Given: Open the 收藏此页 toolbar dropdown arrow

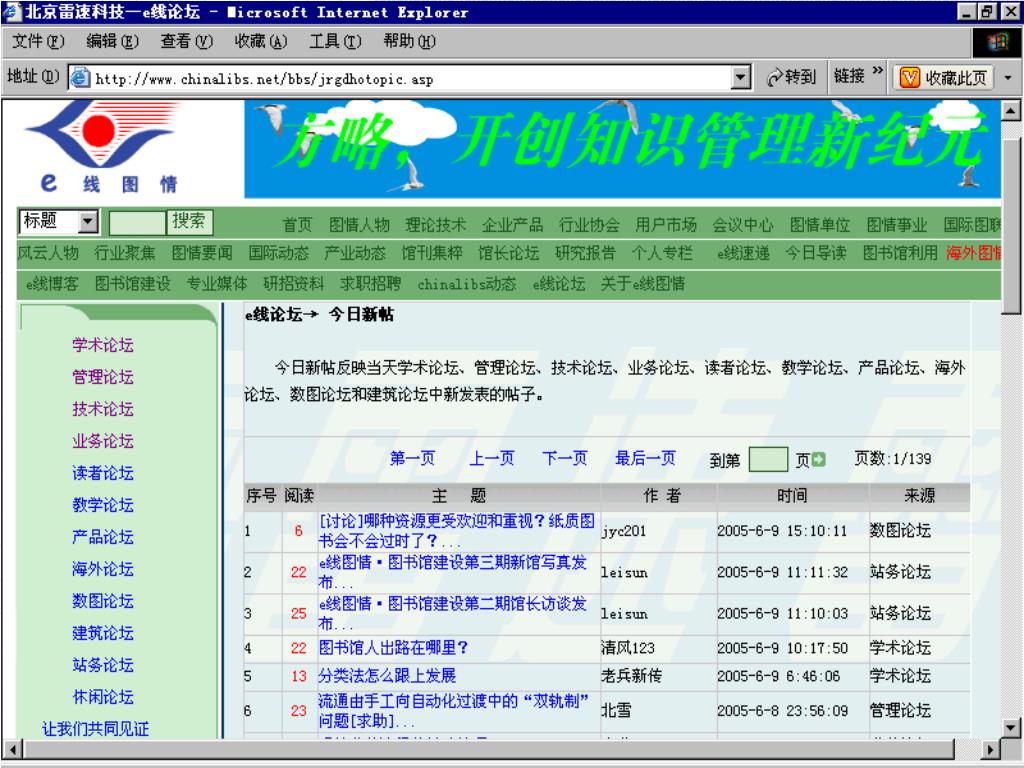Looking at the screenshot, I should (x=1008, y=78).
